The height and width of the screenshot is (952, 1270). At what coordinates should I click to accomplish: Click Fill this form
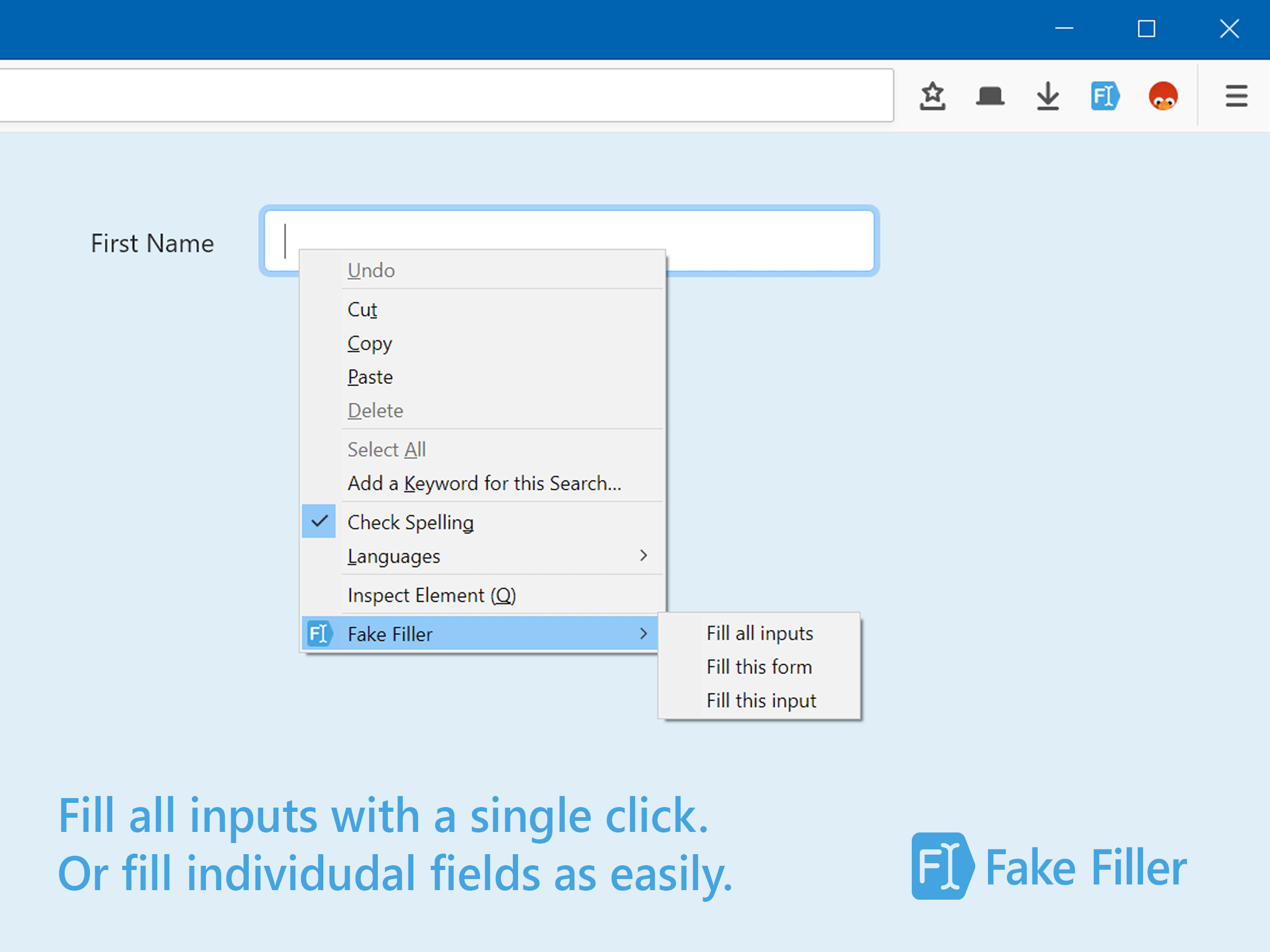(759, 667)
